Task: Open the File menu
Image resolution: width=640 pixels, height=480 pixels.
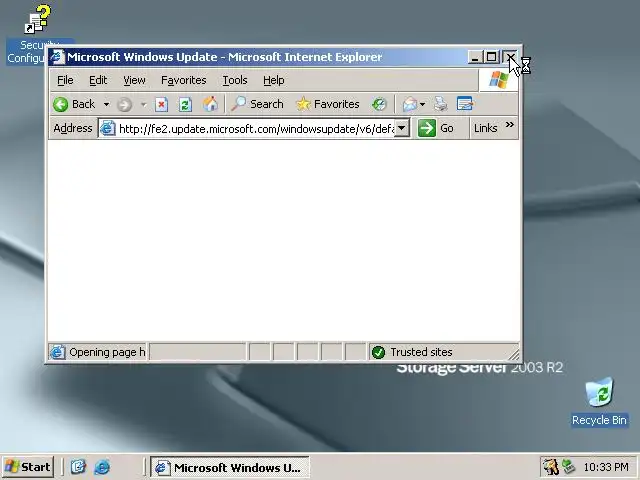Action: pyautogui.click(x=65, y=80)
